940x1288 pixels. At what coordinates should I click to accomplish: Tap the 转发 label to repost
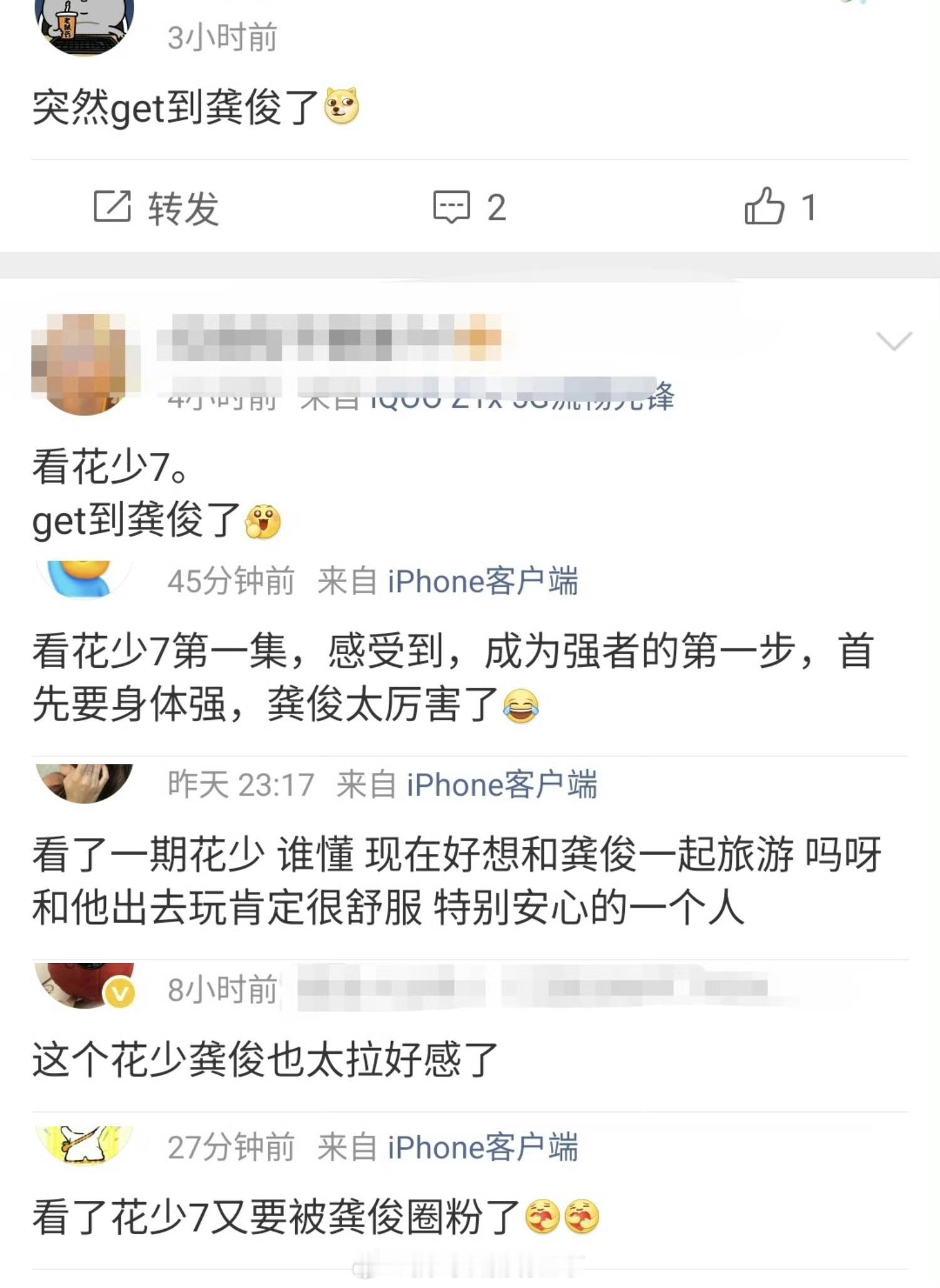point(183,208)
